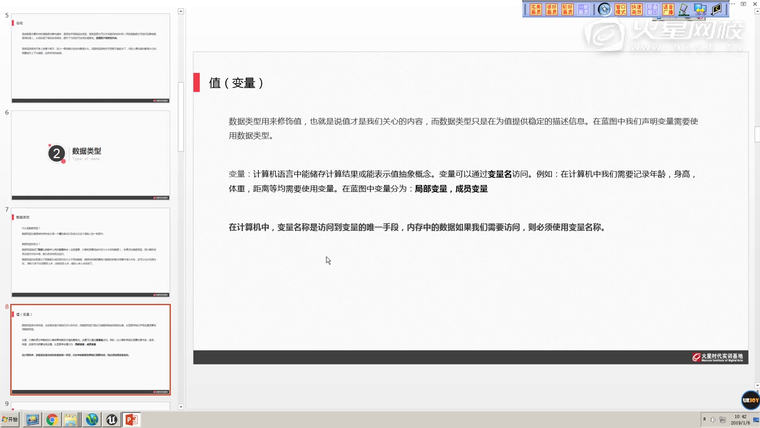Click the green globe icon in taskbar
760x428 pixels.
point(92,419)
